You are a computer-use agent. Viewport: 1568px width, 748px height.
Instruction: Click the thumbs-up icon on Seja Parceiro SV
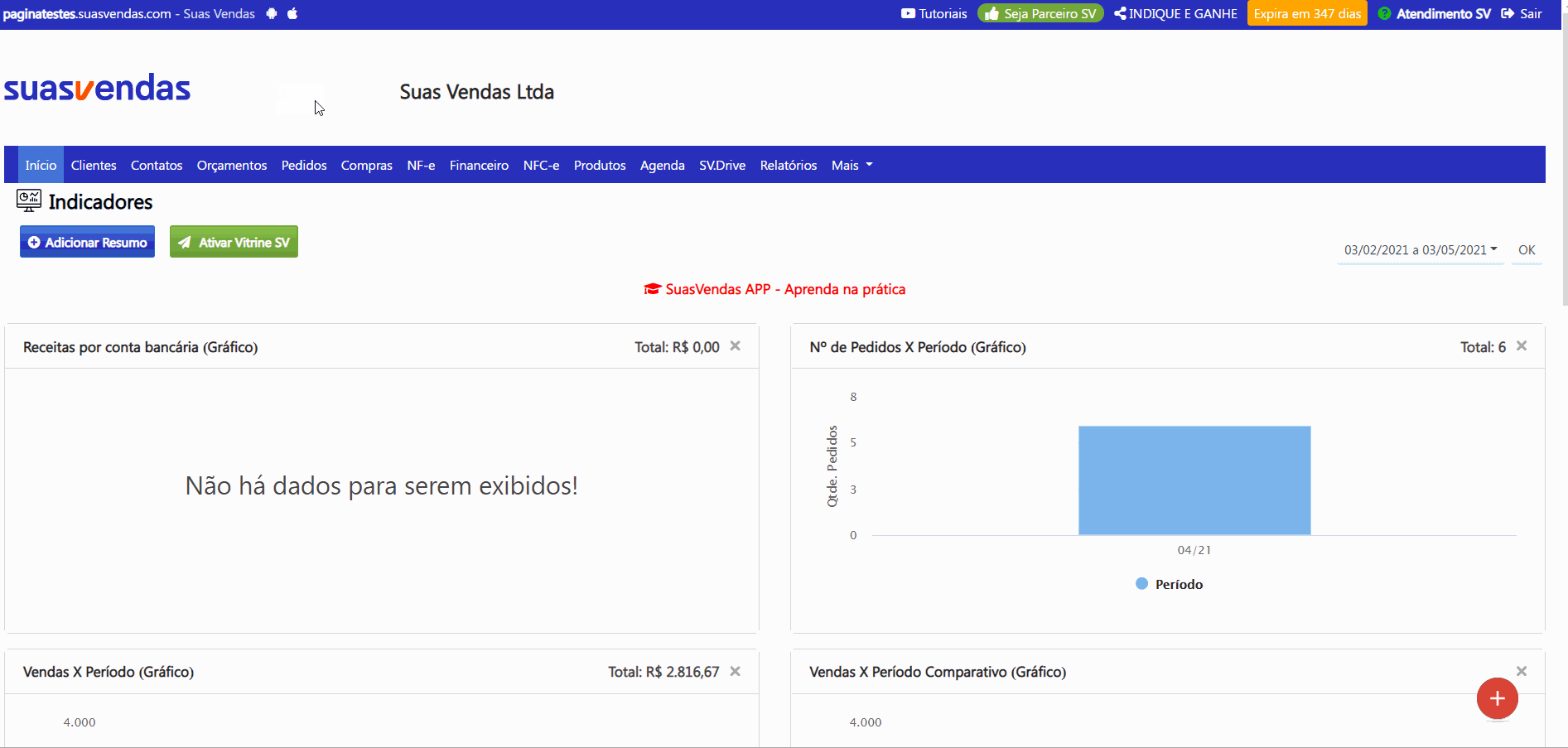pyautogui.click(x=992, y=13)
